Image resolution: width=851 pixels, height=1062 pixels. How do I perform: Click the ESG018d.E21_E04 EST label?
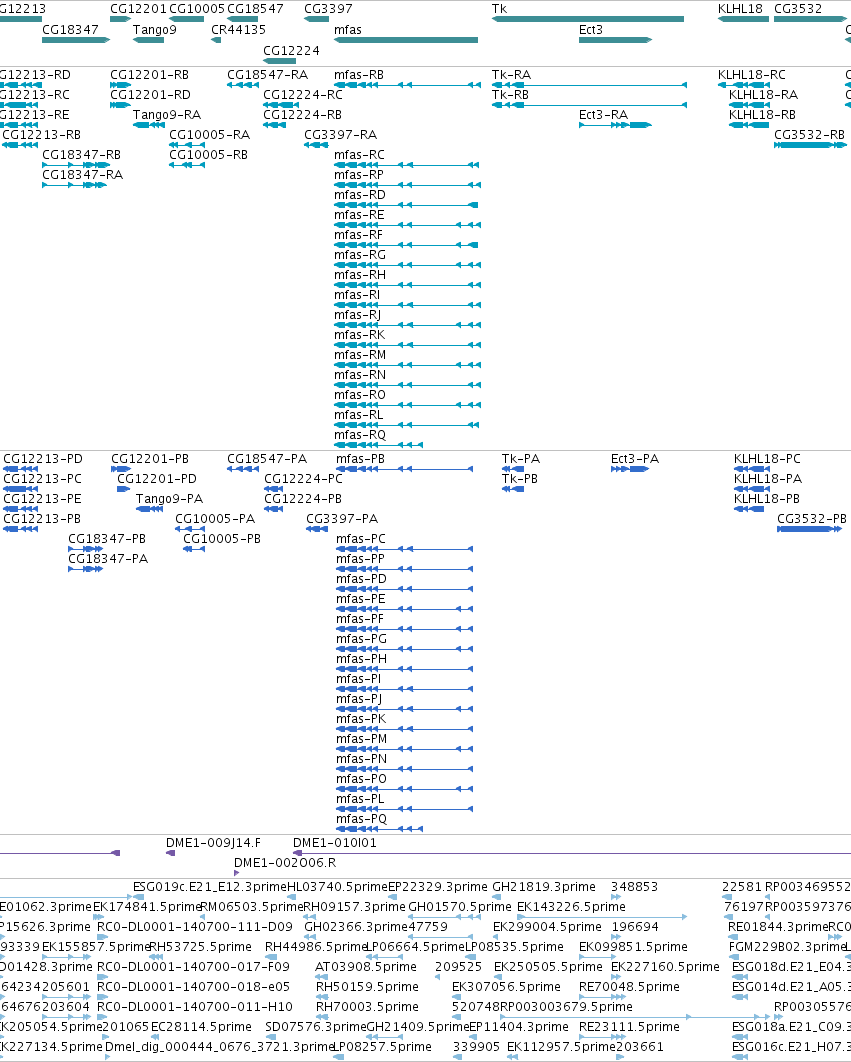[x=791, y=967]
